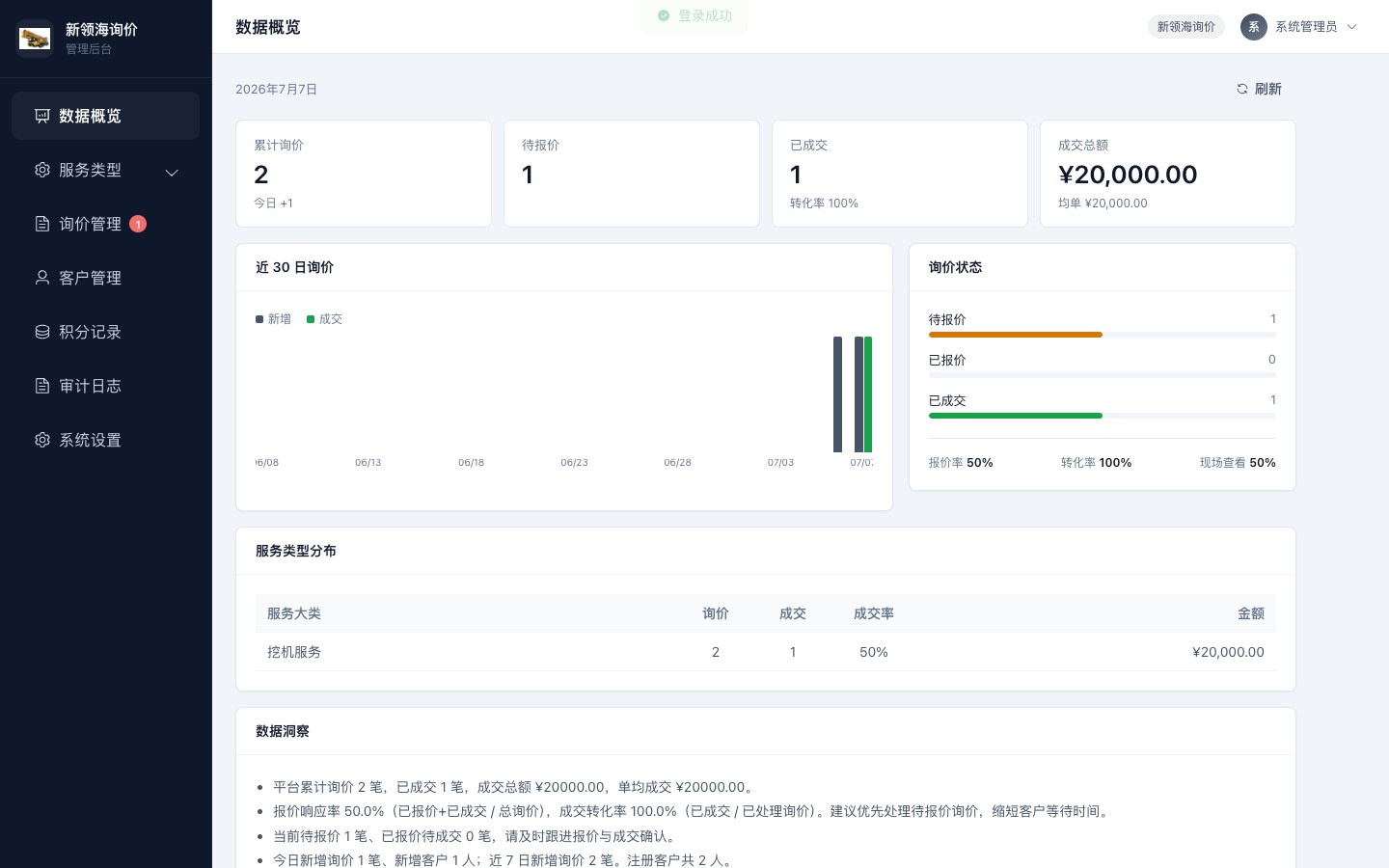Click the 近 30 日询价 panel title
Screen dimensions: 1389x868
point(294,267)
